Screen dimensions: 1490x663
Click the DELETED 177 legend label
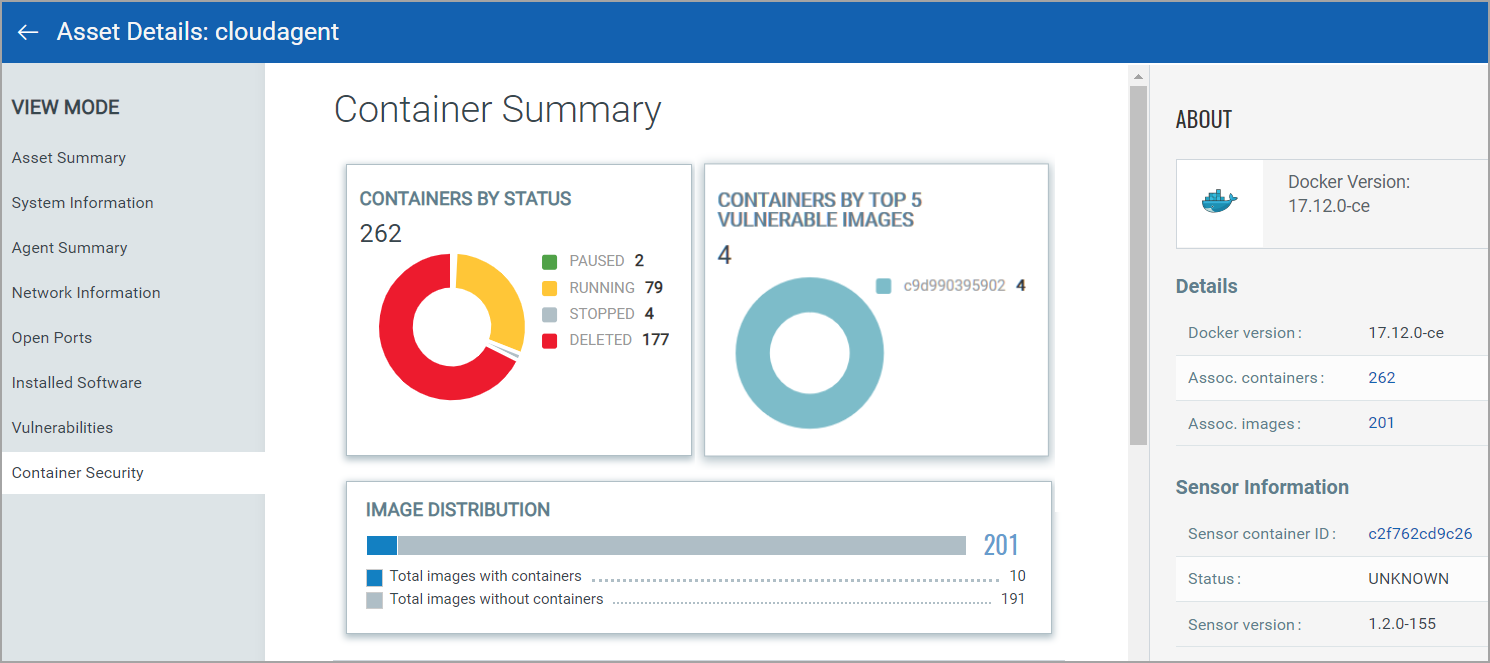[x=619, y=340]
